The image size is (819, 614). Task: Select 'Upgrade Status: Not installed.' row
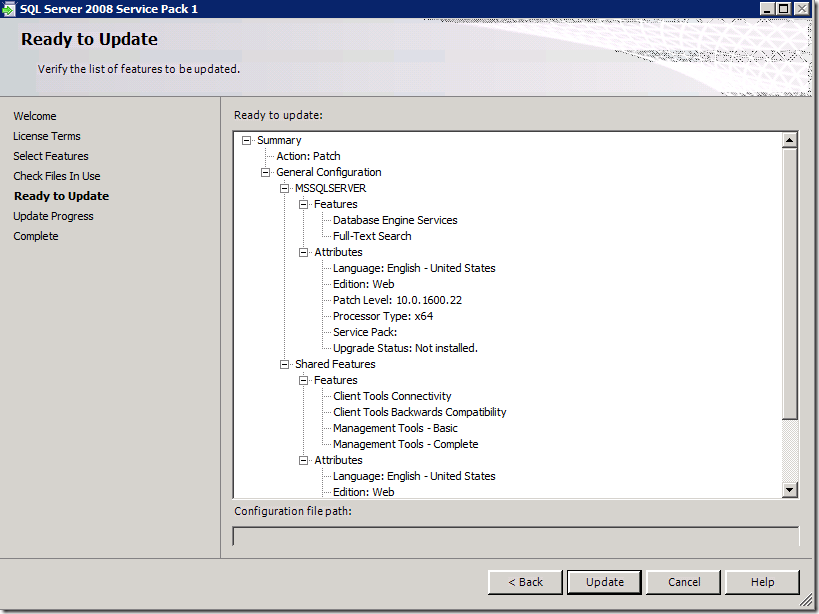405,348
